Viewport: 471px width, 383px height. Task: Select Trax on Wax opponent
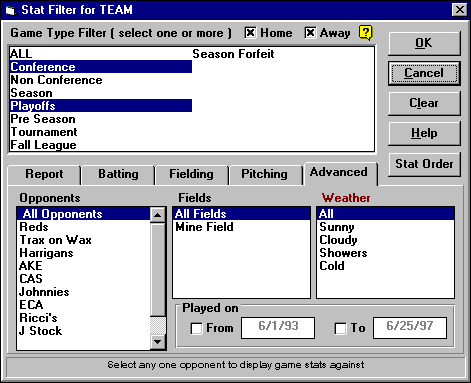click(x=84, y=240)
